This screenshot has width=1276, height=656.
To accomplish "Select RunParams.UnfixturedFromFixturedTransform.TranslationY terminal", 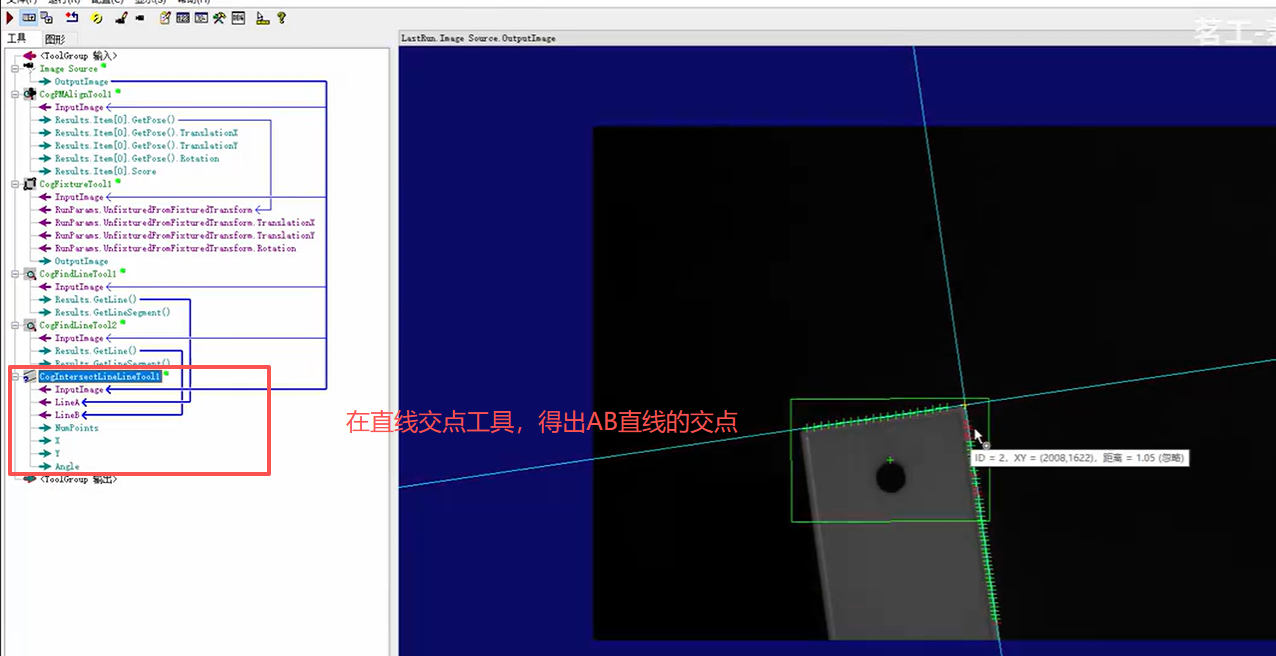I will [x=185, y=236].
